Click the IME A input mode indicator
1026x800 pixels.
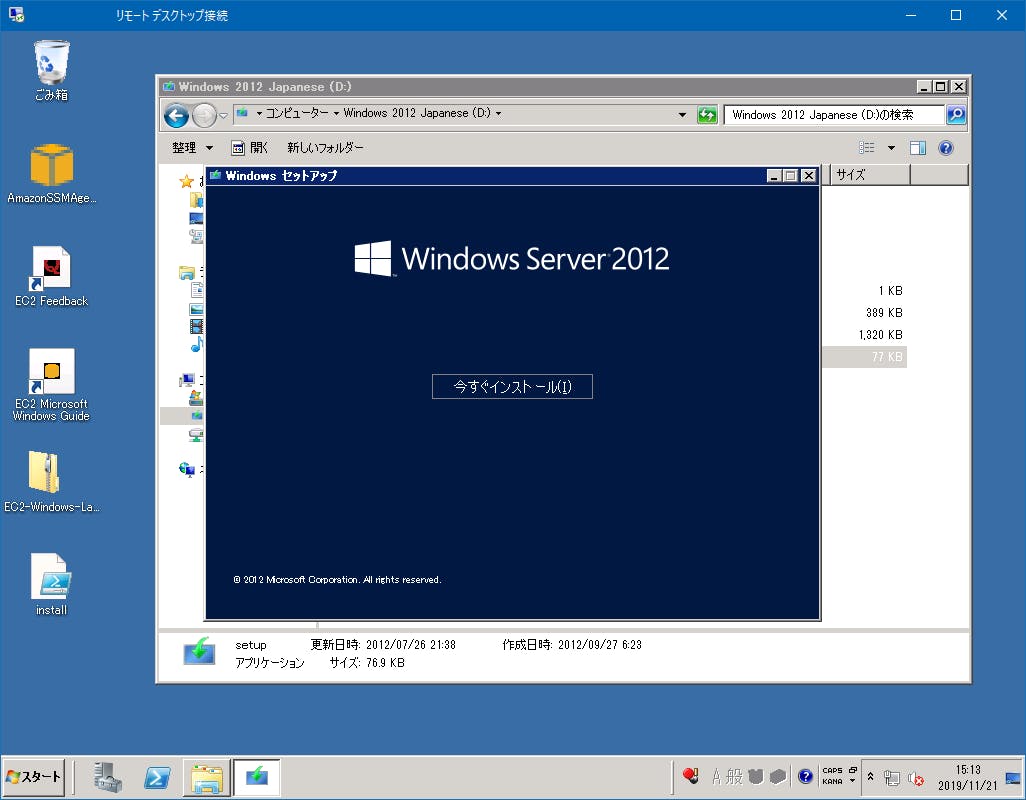(x=716, y=776)
